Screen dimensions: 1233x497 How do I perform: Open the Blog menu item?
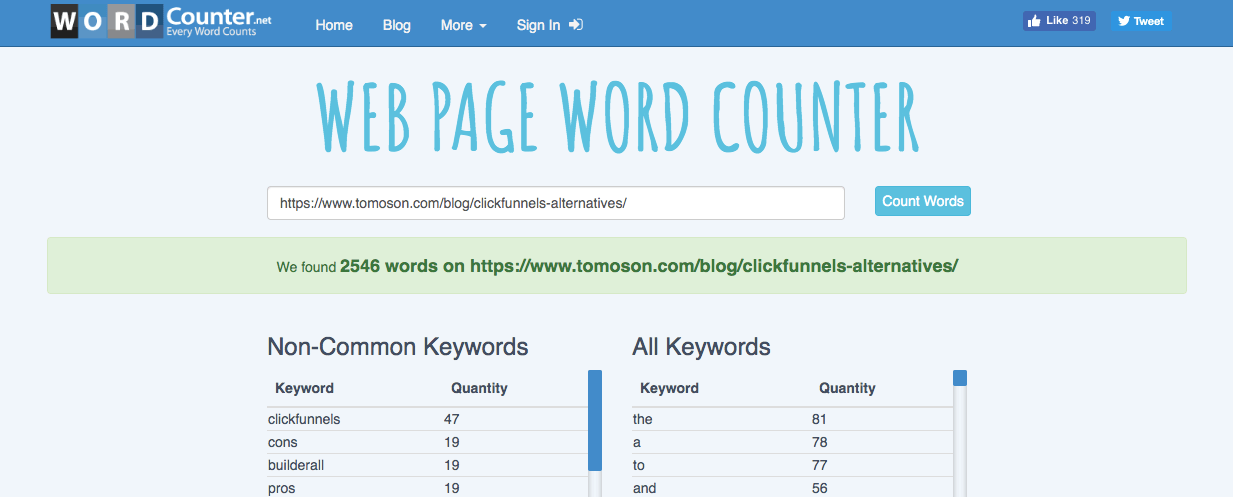point(396,25)
